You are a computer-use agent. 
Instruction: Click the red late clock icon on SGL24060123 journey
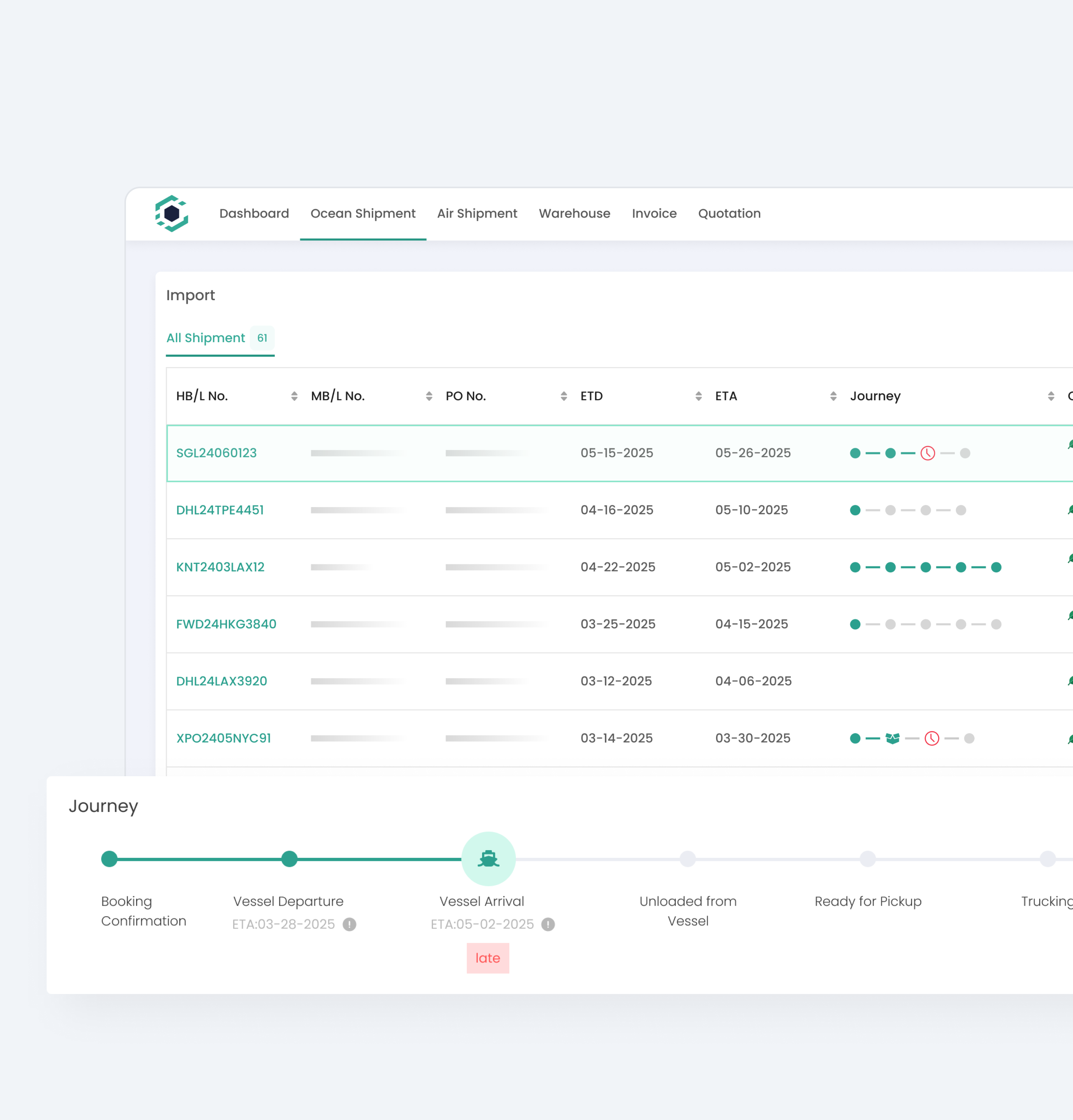point(928,453)
